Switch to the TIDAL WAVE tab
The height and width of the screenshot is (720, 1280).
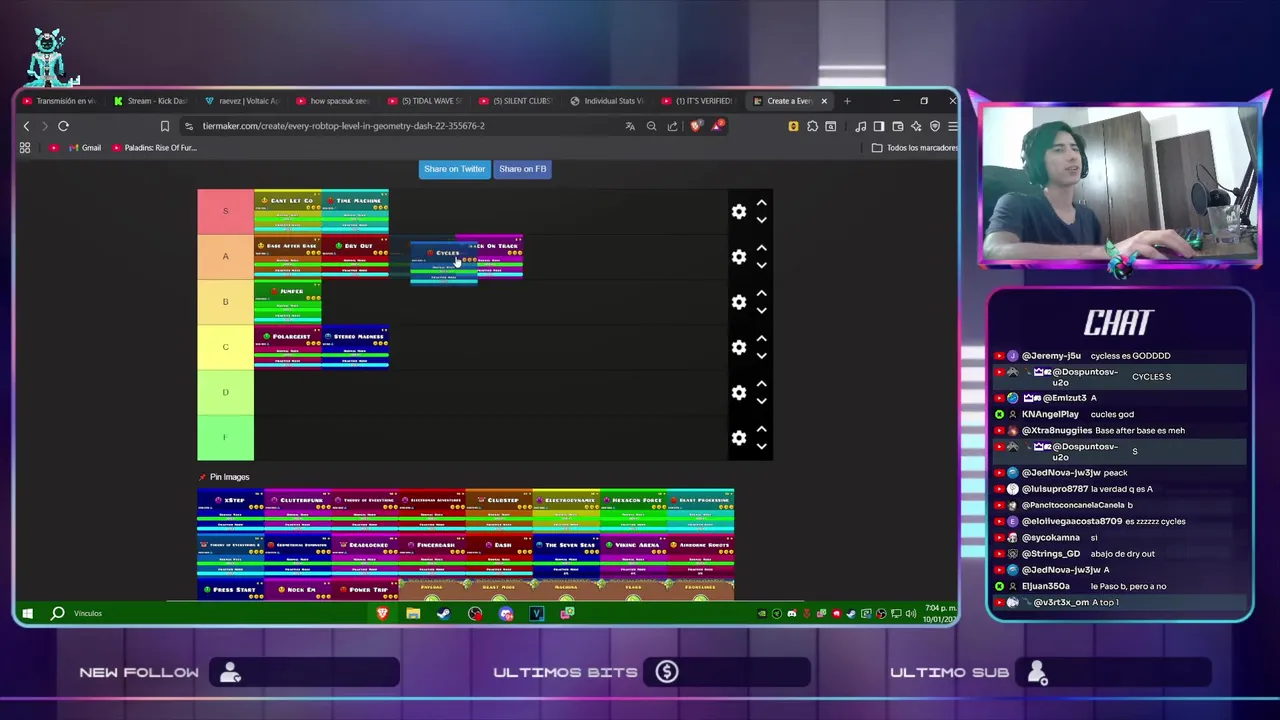(427, 101)
